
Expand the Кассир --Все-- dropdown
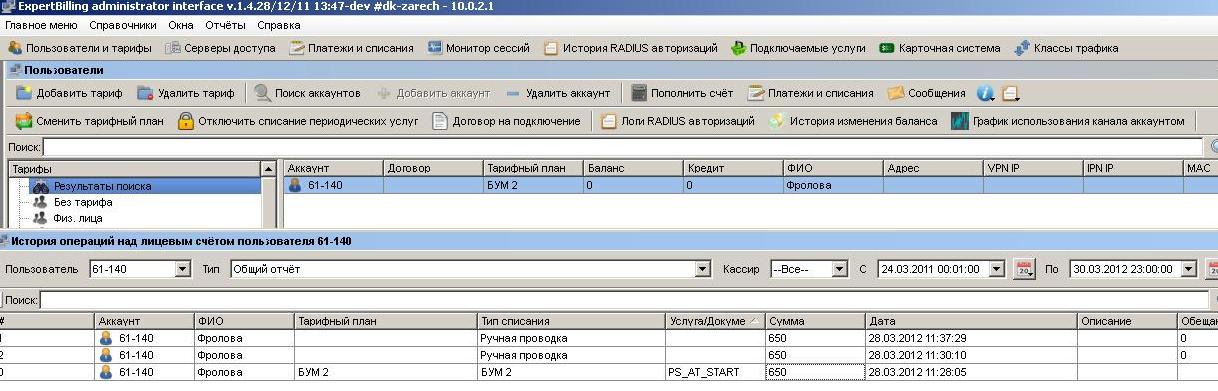click(x=840, y=269)
